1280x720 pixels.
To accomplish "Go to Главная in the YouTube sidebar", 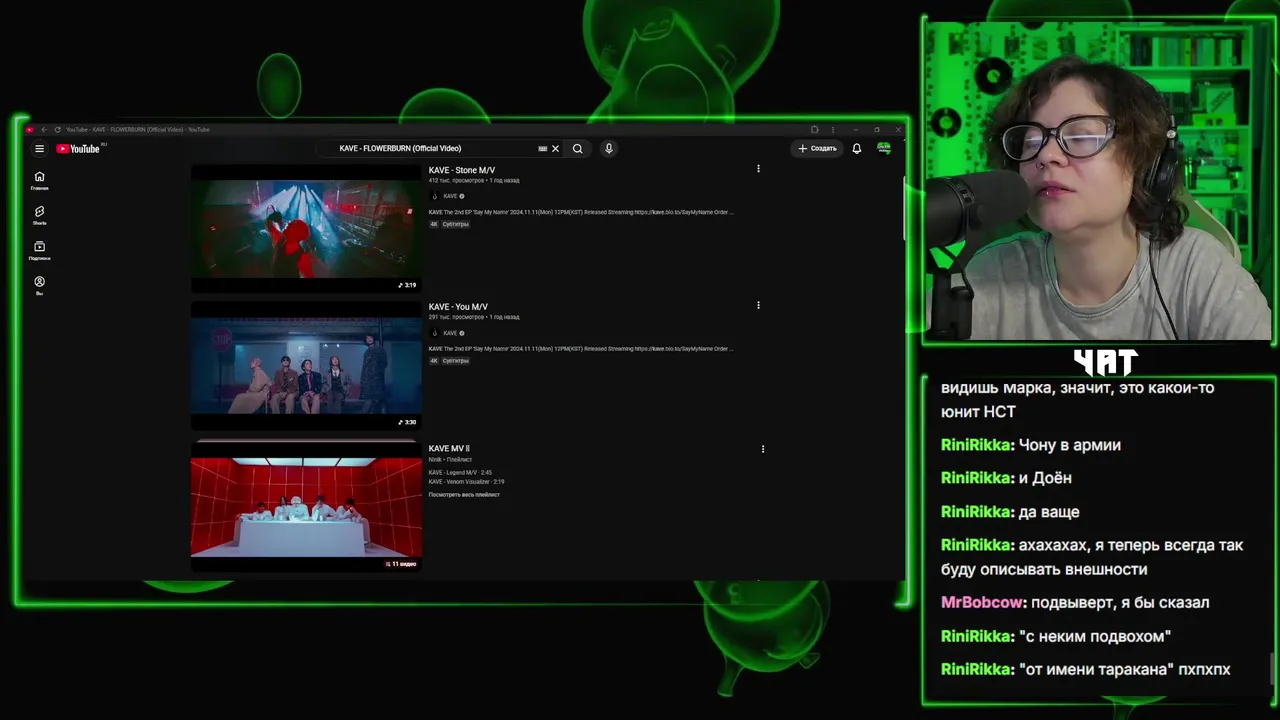I will [x=39, y=180].
